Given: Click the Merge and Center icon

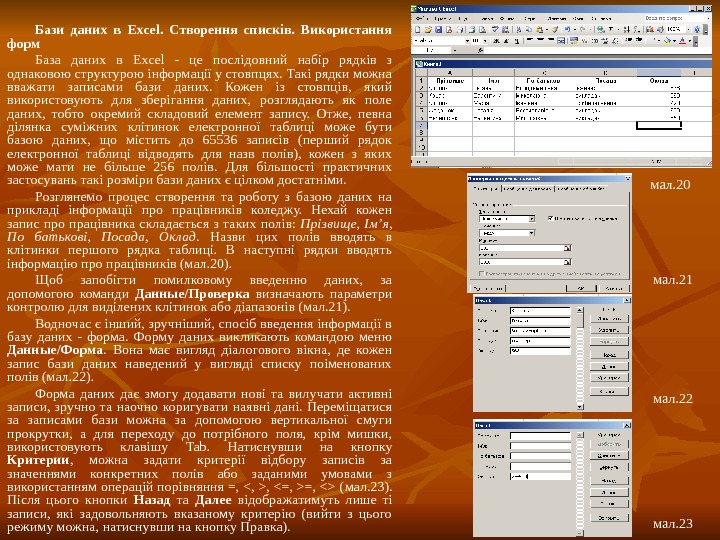Looking at the screenshot, I should point(561,40).
